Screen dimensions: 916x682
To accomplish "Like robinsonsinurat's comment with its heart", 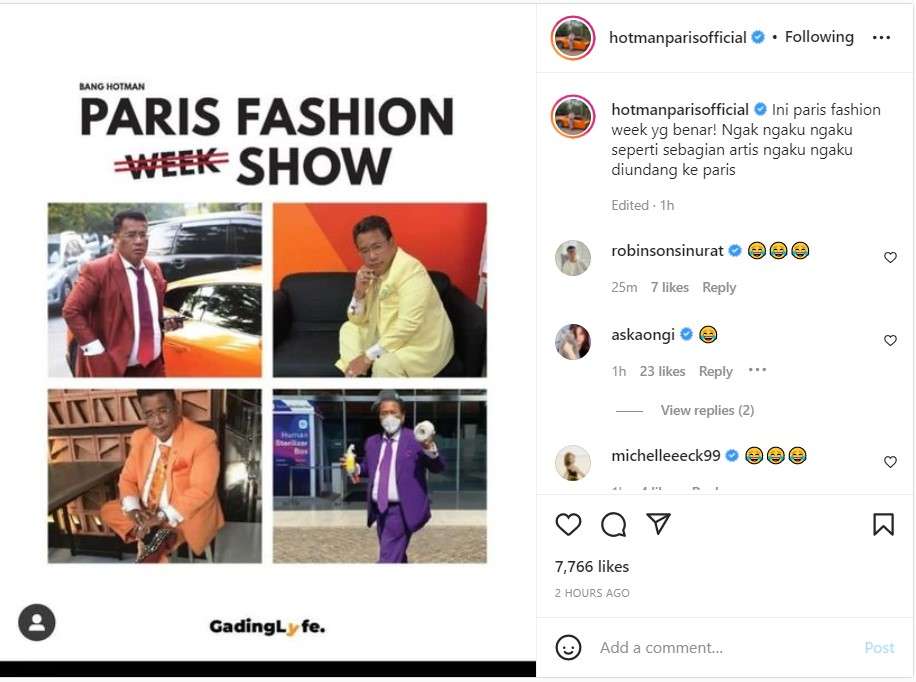I will coord(890,257).
